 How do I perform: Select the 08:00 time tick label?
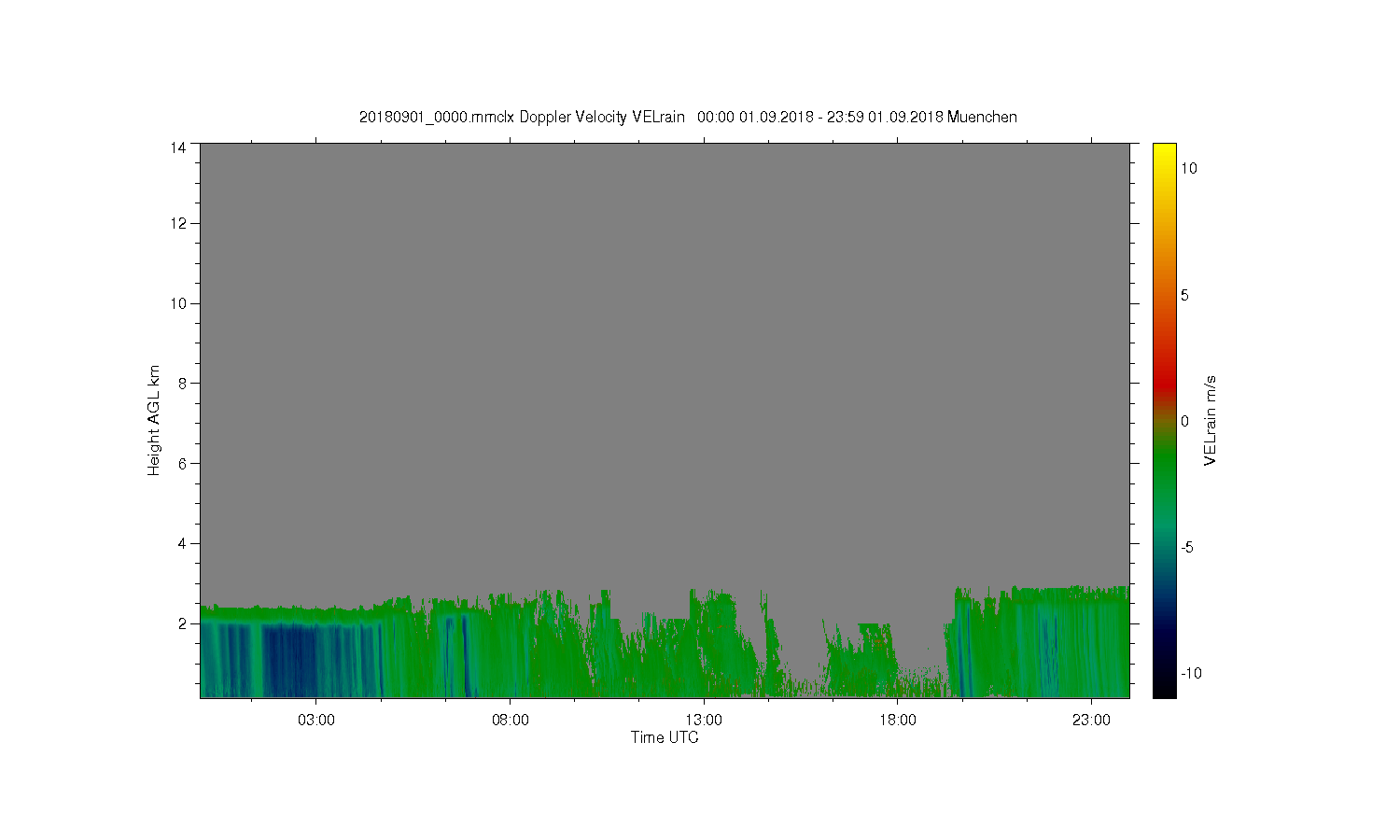pyautogui.click(x=510, y=721)
